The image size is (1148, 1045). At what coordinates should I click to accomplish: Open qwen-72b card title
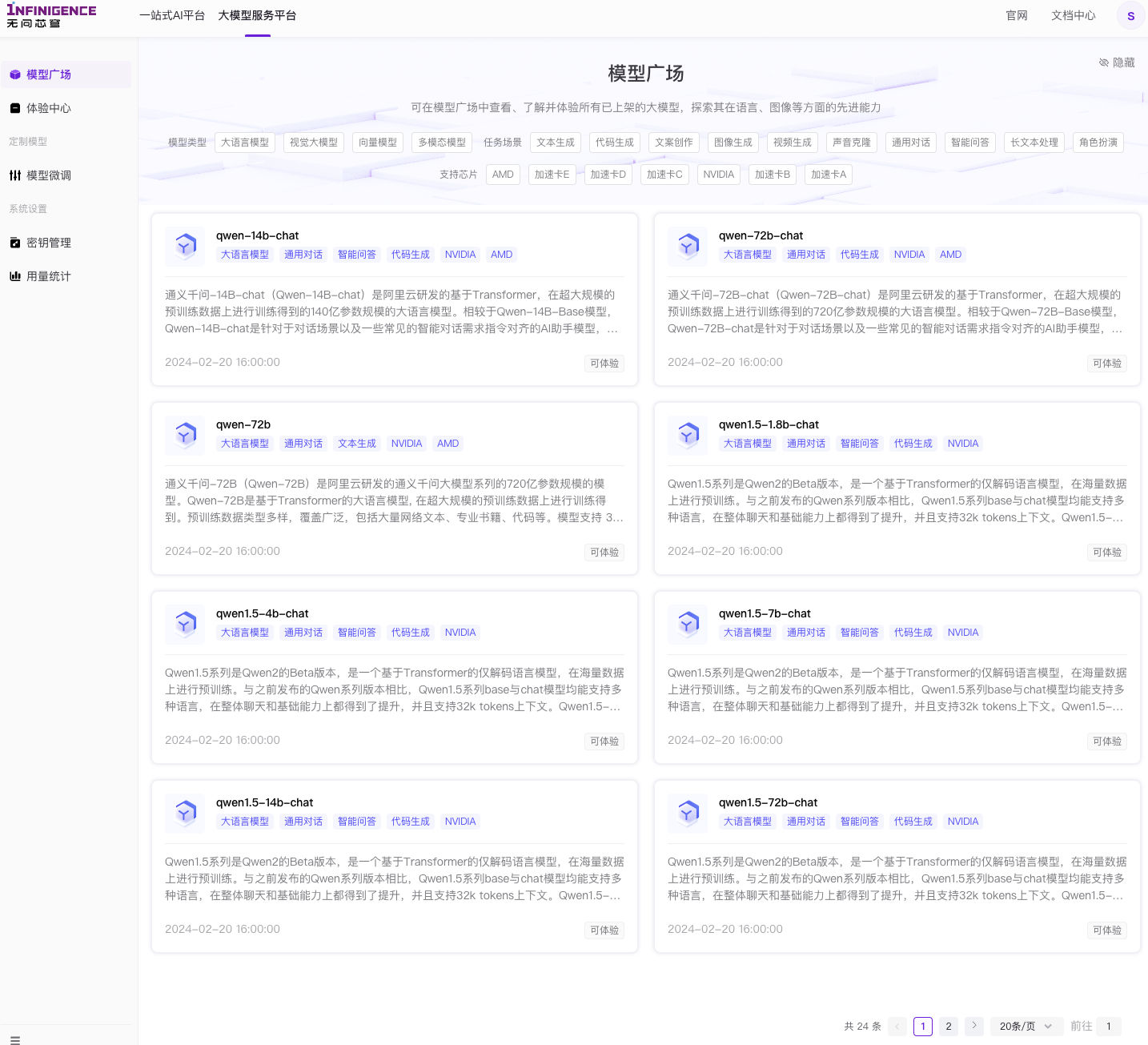tap(243, 424)
